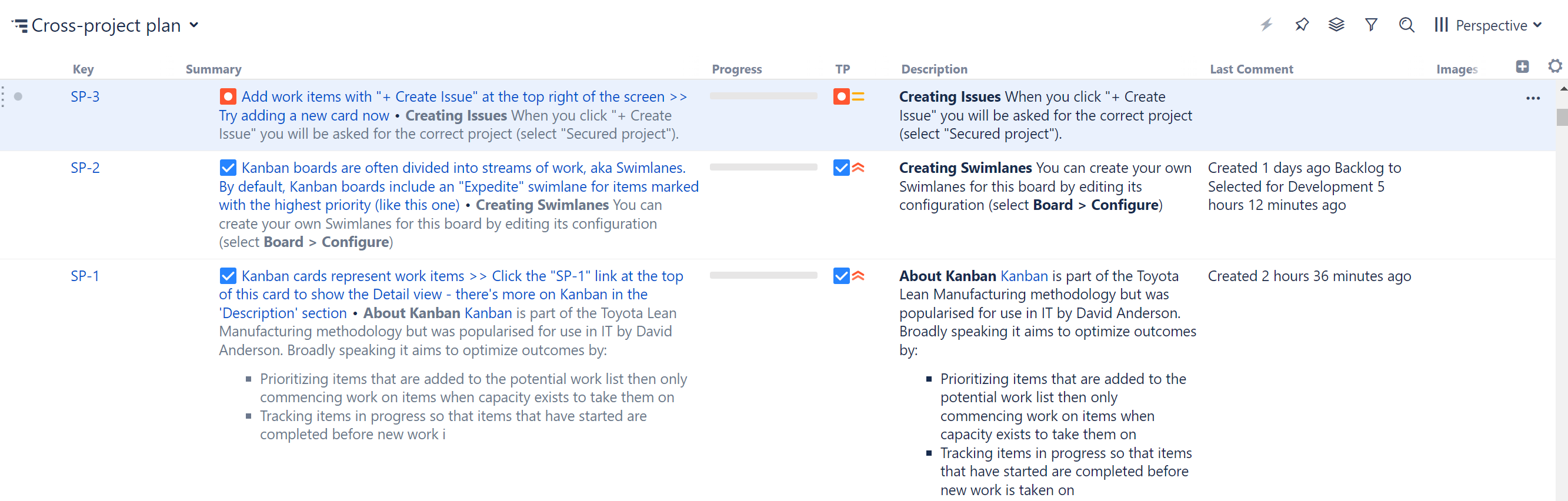Open the column settings gear icon
The height and width of the screenshot is (501, 1568).
pyautogui.click(x=1554, y=66)
